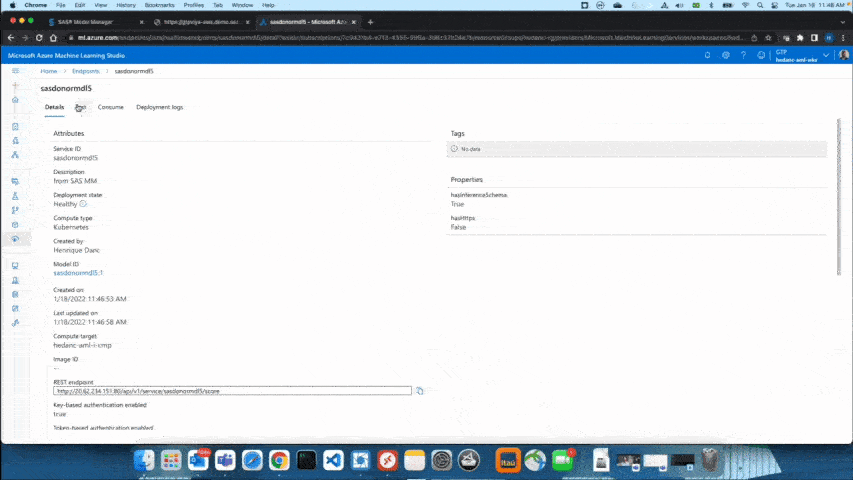This screenshot has width=853, height=480.
Task: Open the Bookmarks menu in the menu bar
Action: point(159,5)
